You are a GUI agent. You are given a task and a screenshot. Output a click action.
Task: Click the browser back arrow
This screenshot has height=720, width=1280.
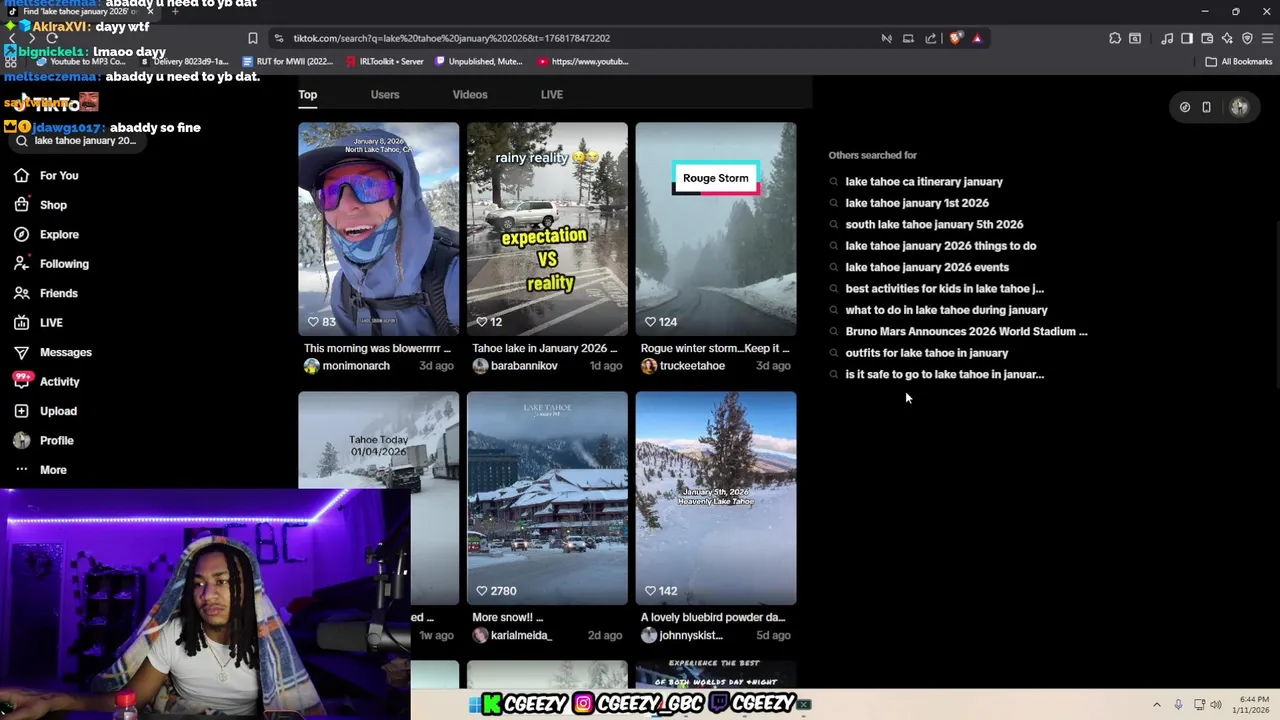tap(12, 38)
